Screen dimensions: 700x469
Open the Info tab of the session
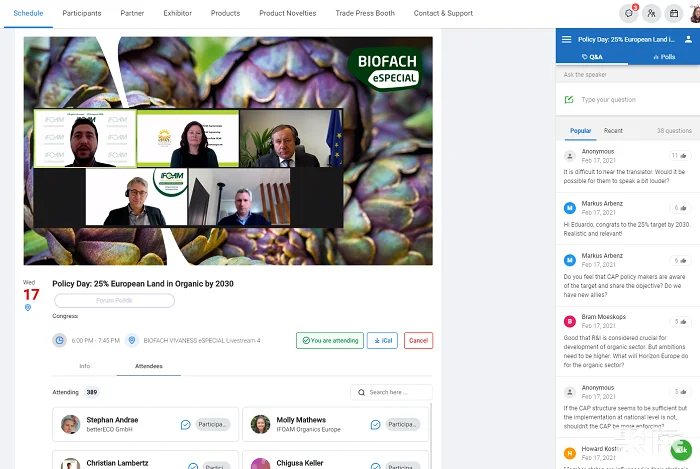(85, 367)
